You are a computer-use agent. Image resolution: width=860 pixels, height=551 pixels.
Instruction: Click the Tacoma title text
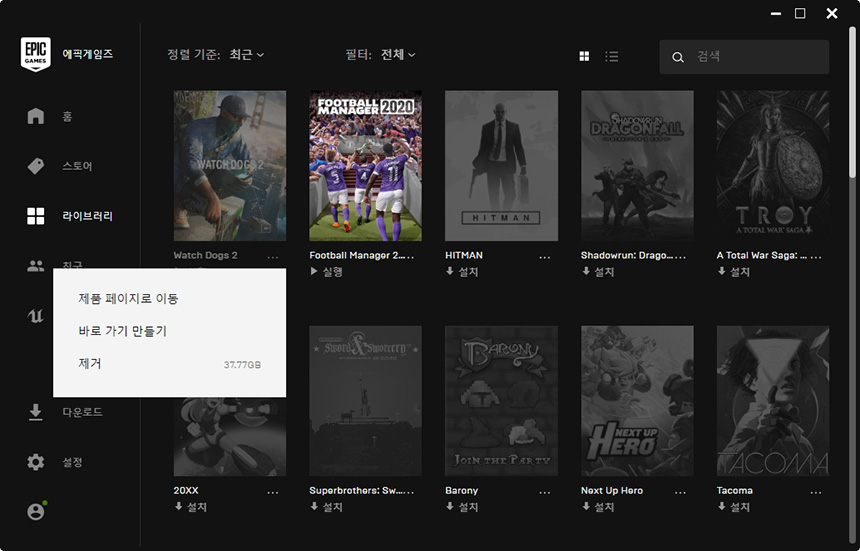pyautogui.click(x=734, y=491)
